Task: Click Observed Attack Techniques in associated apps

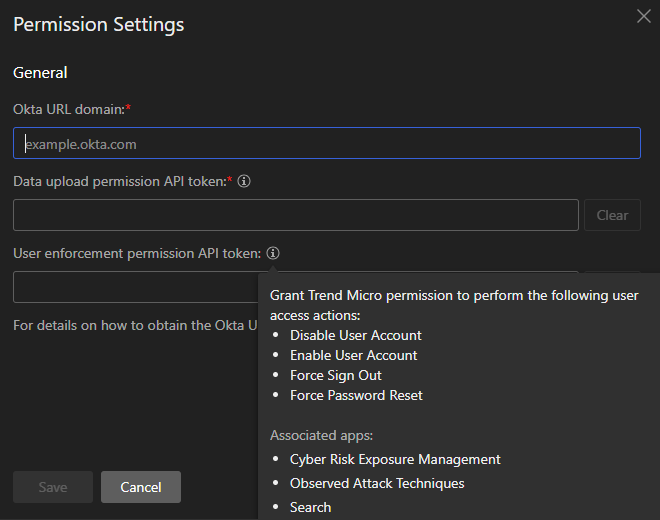Action: (x=377, y=483)
